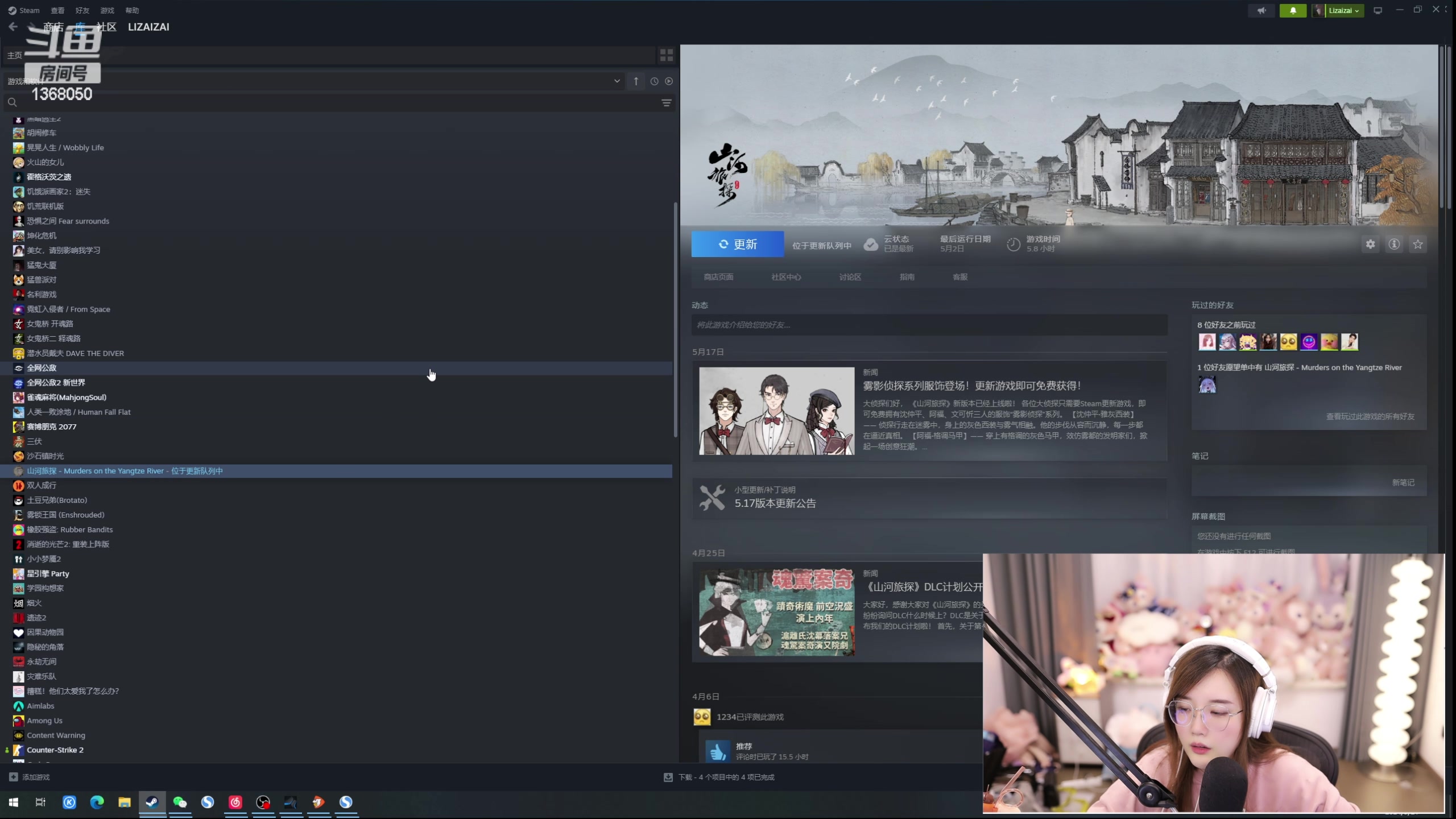This screenshot has width=1456, height=819.
Task: Open the 5.17版本更新公告 announcement
Action: (775, 503)
